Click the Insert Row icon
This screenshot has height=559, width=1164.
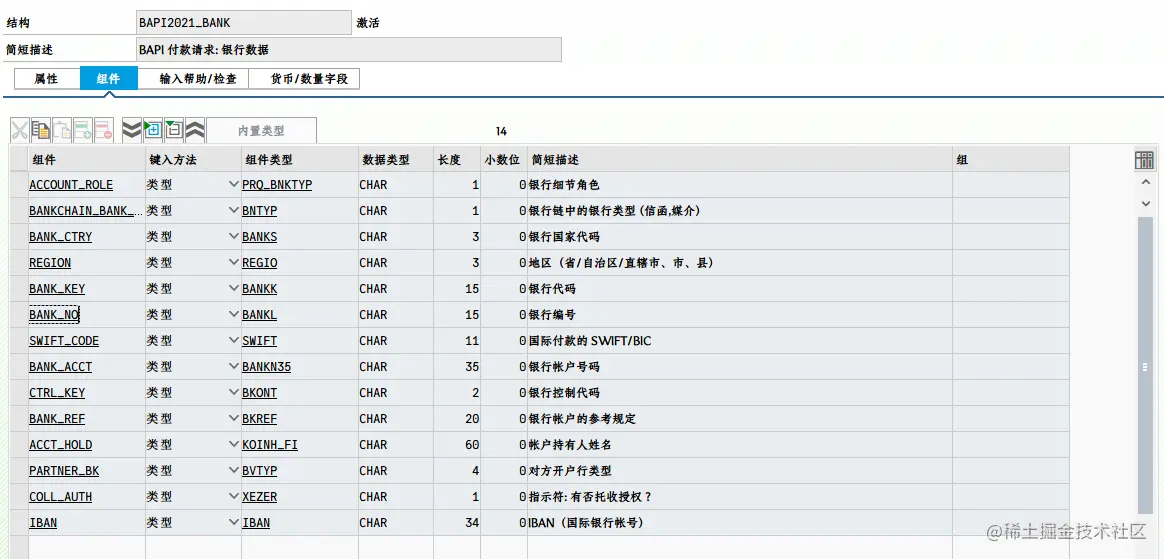pyautogui.click(x=82, y=130)
